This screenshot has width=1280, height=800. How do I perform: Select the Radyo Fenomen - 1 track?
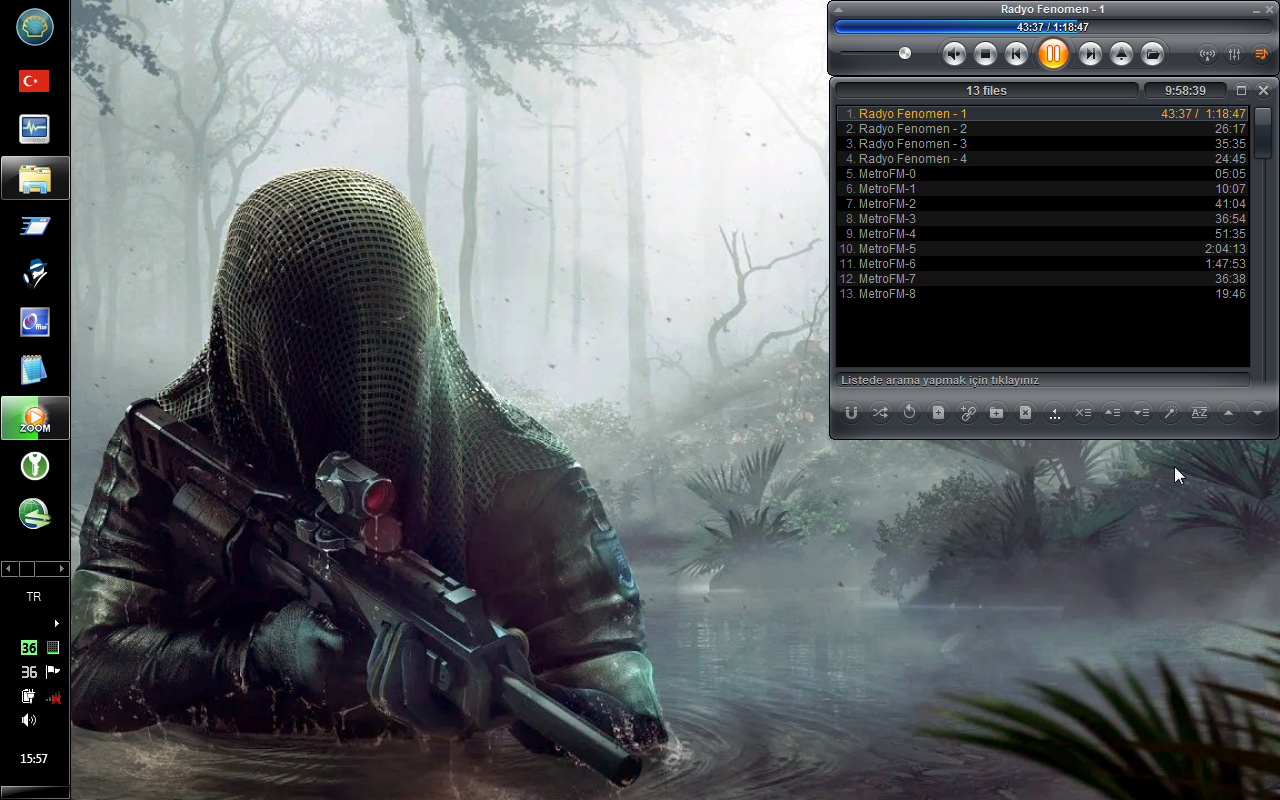[x=1043, y=114]
